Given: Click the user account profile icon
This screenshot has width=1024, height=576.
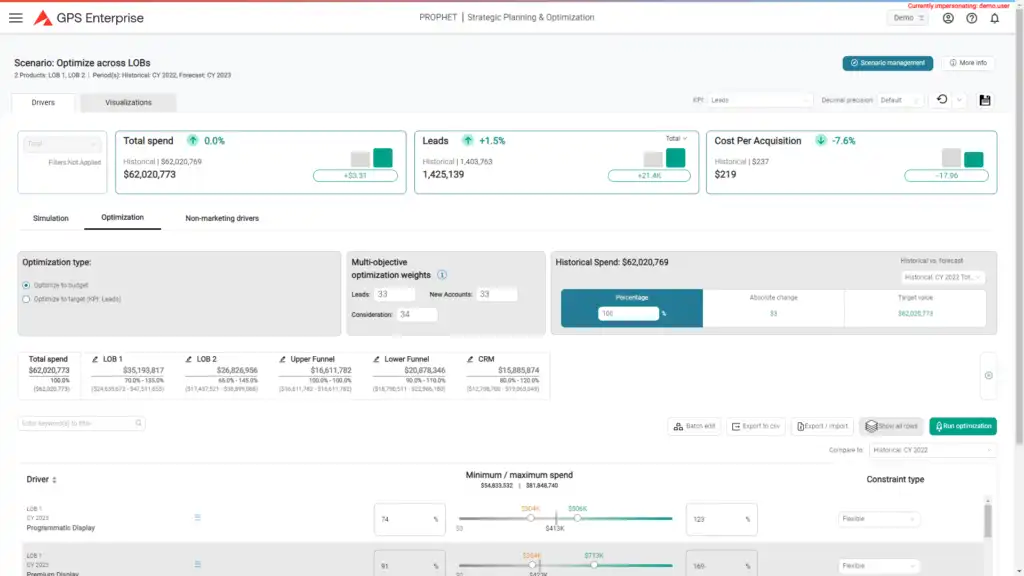Looking at the screenshot, I should click(x=948, y=18).
